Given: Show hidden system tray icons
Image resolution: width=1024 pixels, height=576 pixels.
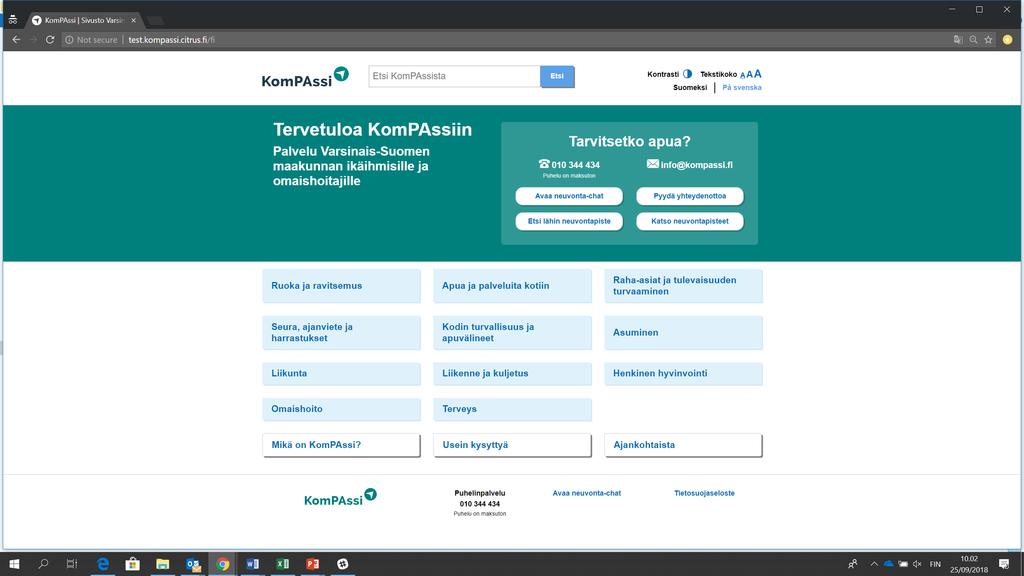Looking at the screenshot, I should click(x=874, y=564).
